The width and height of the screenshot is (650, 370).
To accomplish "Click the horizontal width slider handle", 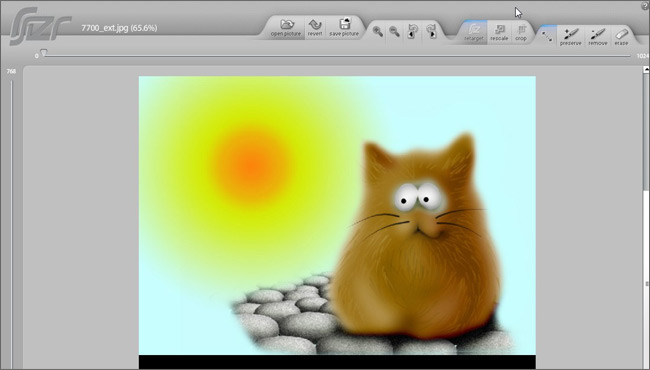I will pos(44,53).
